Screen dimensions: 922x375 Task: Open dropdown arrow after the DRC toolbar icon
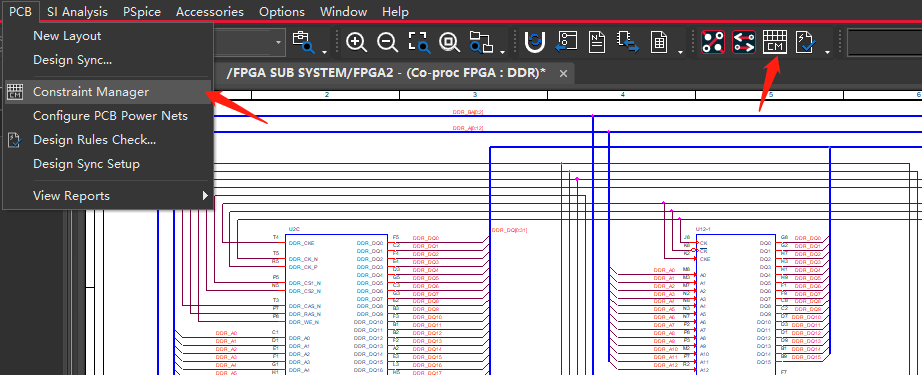(x=828, y=52)
